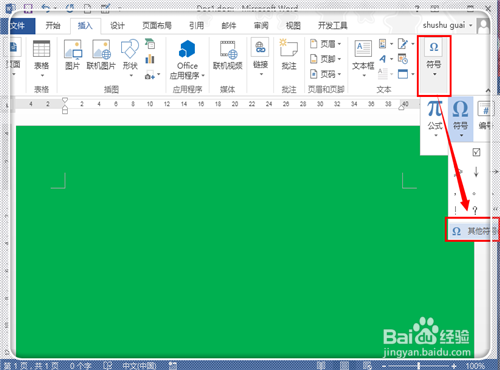
Task: Expand the object dropdown arrow
Action: point(413,74)
